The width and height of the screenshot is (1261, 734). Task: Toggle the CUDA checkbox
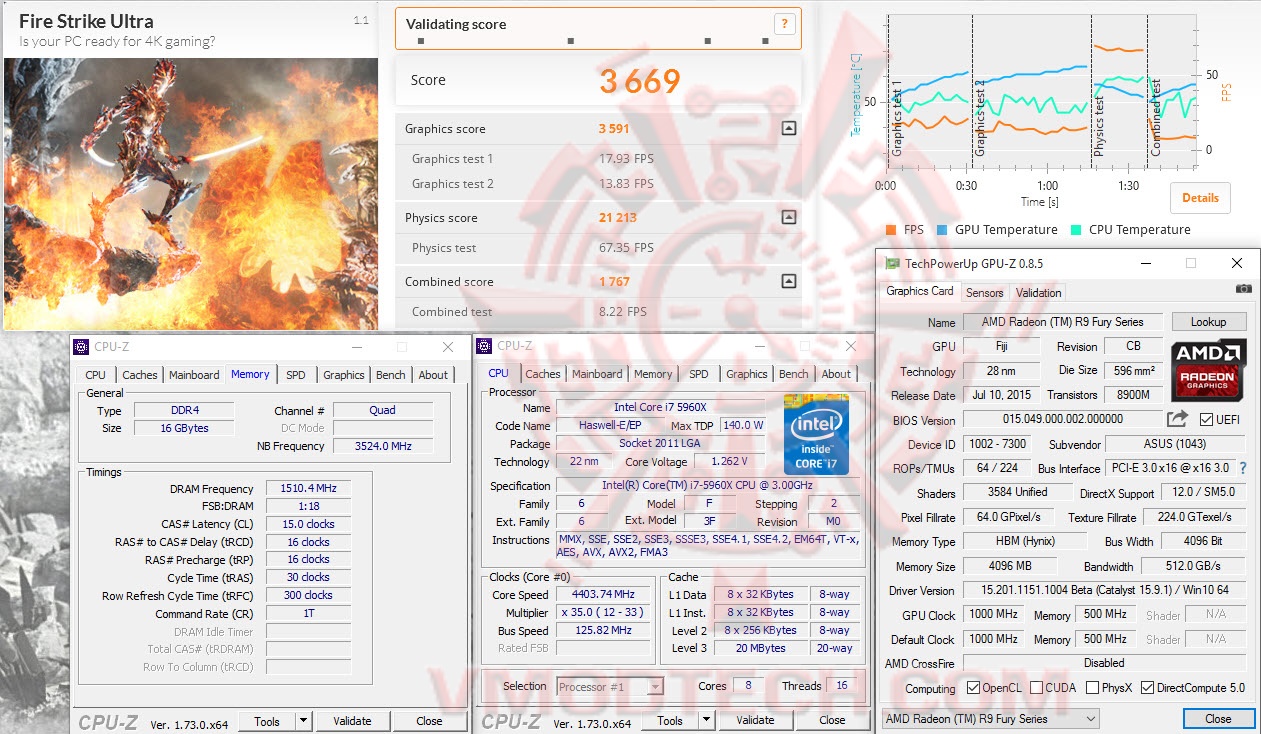tap(1036, 688)
